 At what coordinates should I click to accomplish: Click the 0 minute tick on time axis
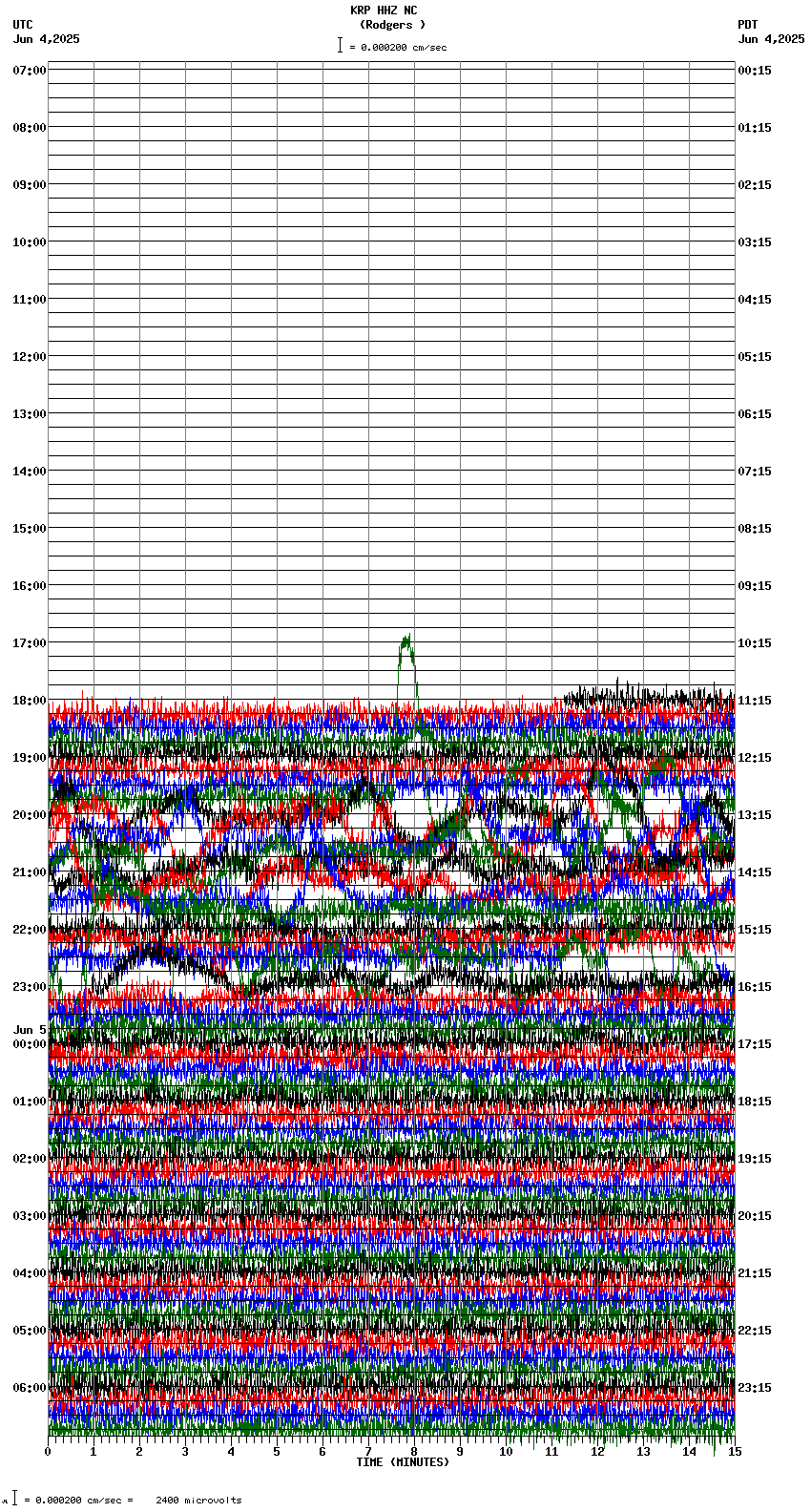(48, 1452)
